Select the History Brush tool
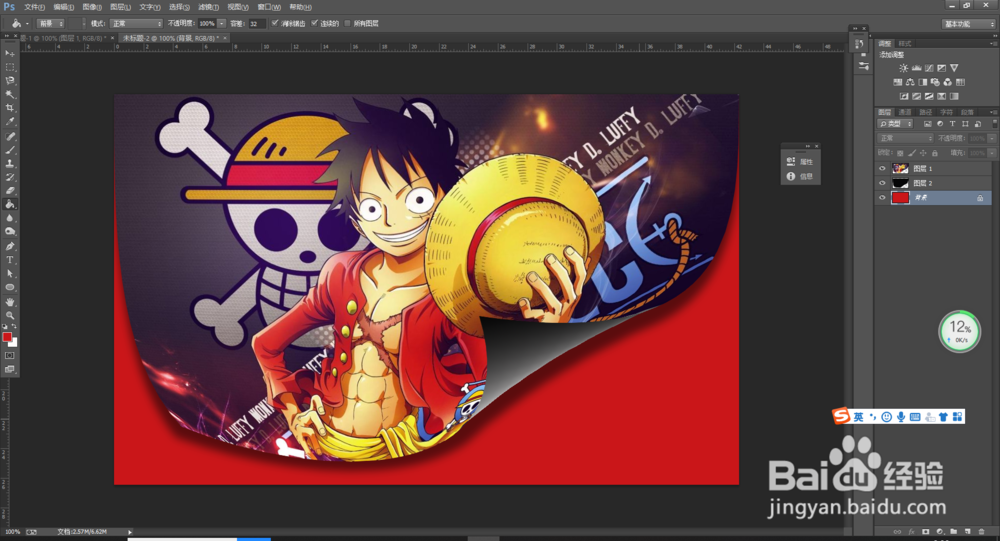This screenshot has height=541, width=1000. (x=10, y=177)
